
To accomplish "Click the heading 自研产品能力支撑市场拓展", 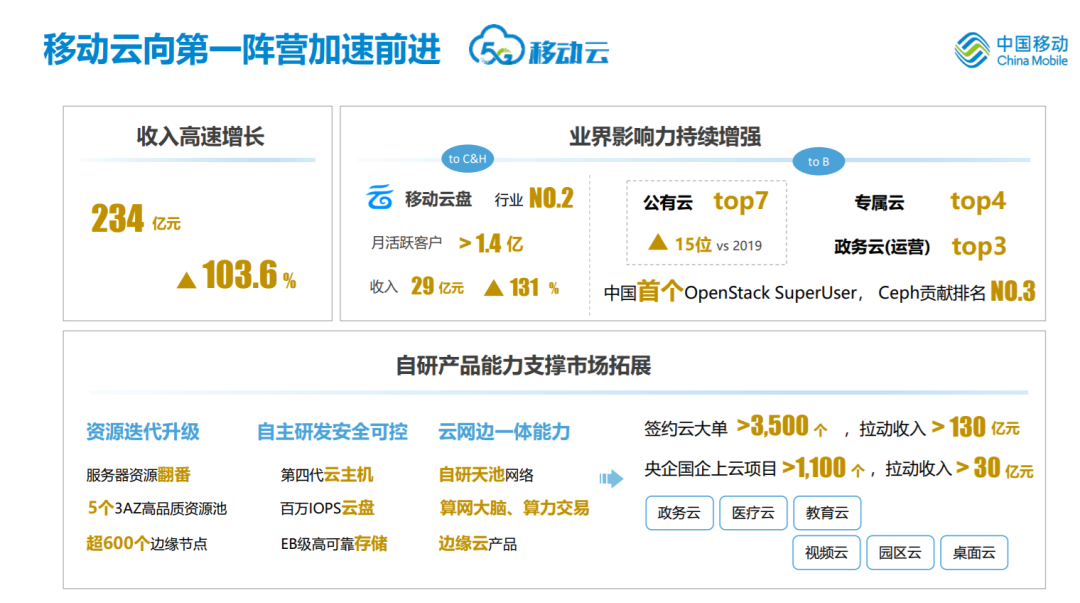I will pos(523,365).
